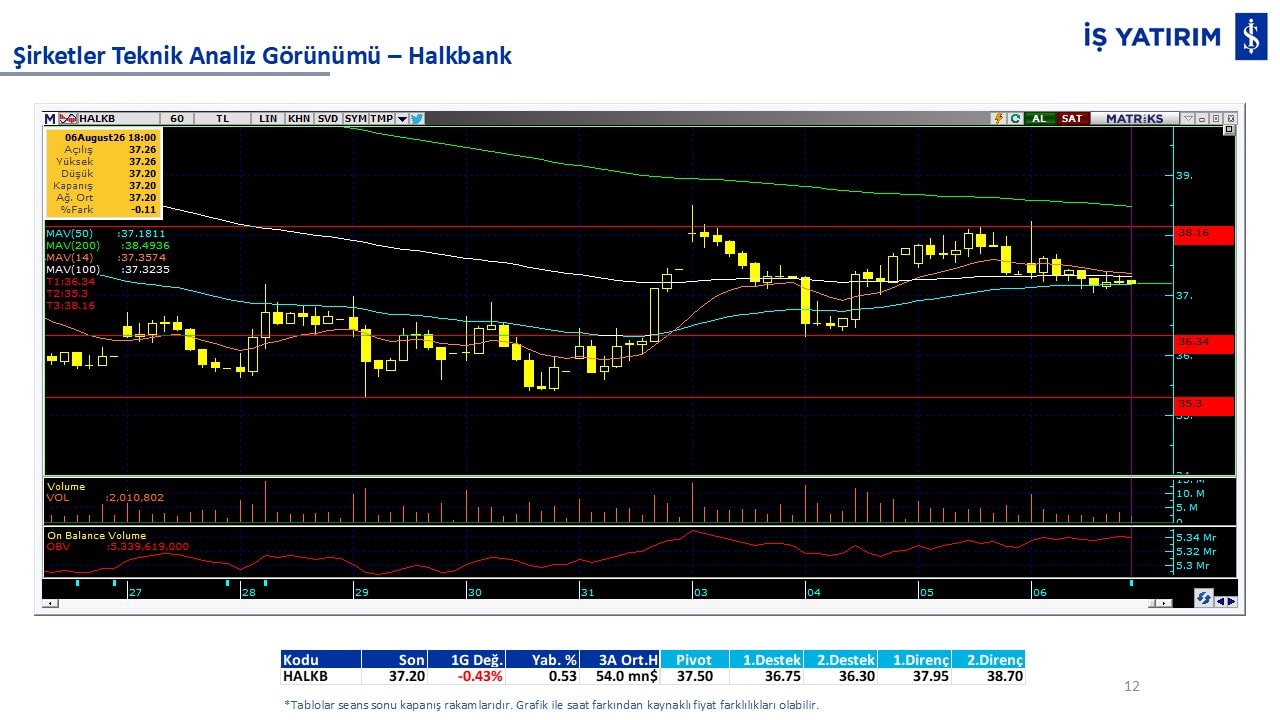
Task: Click the blue sync arrows icon at bottom right
Action: [x=1204, y=598]
